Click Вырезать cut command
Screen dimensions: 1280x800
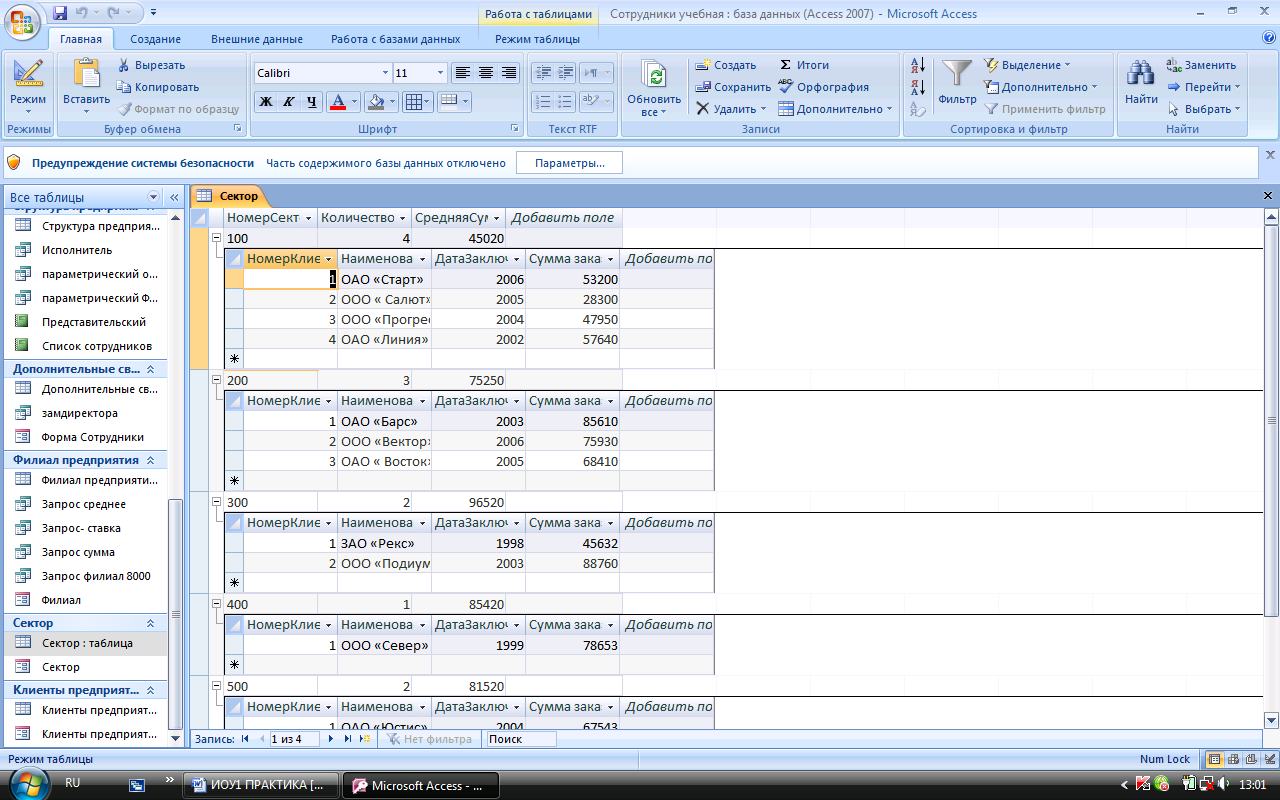151,65
